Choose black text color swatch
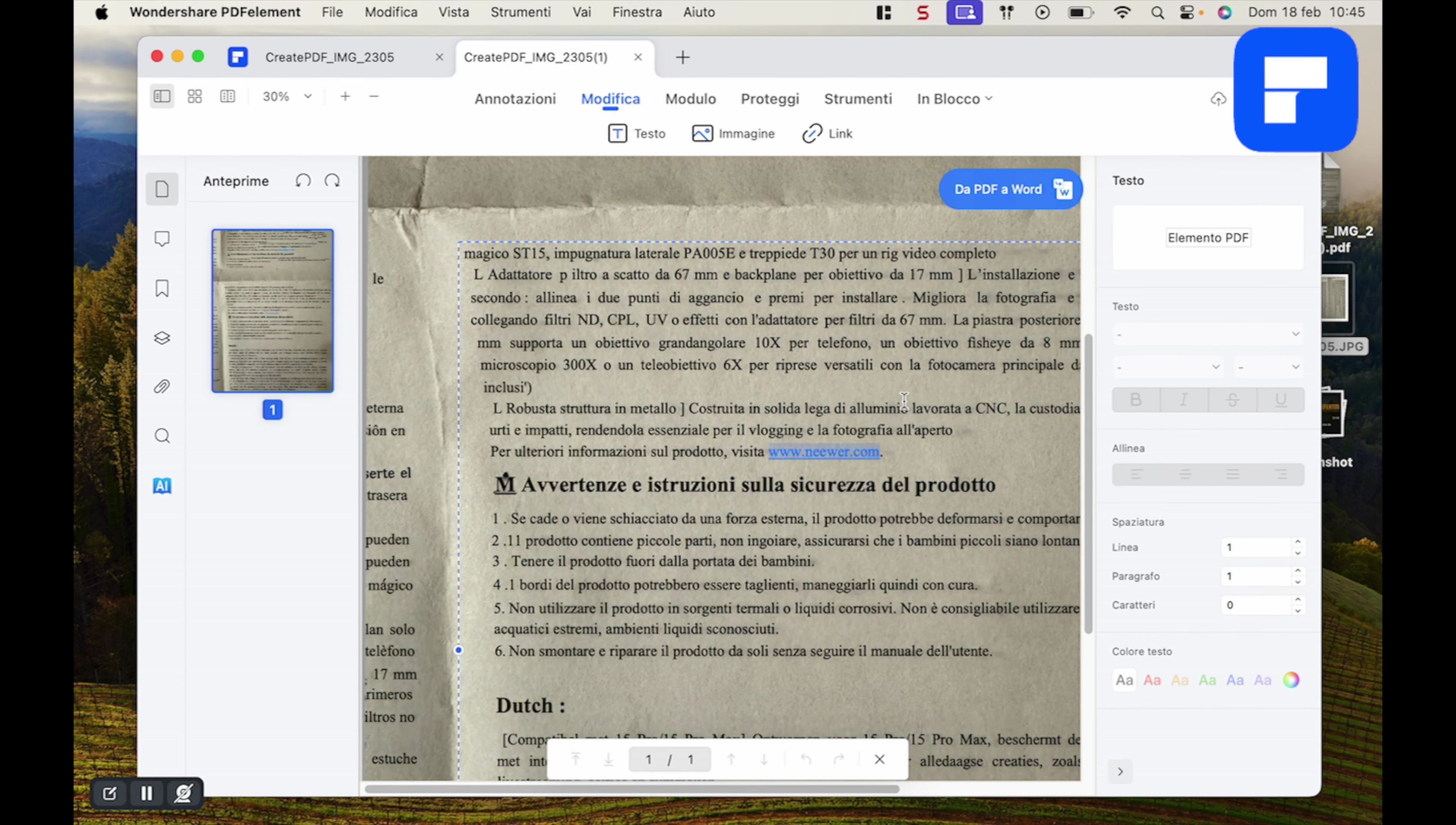Image resolution: width=1456 pixels, height=825 pixels. (1125, 680)
